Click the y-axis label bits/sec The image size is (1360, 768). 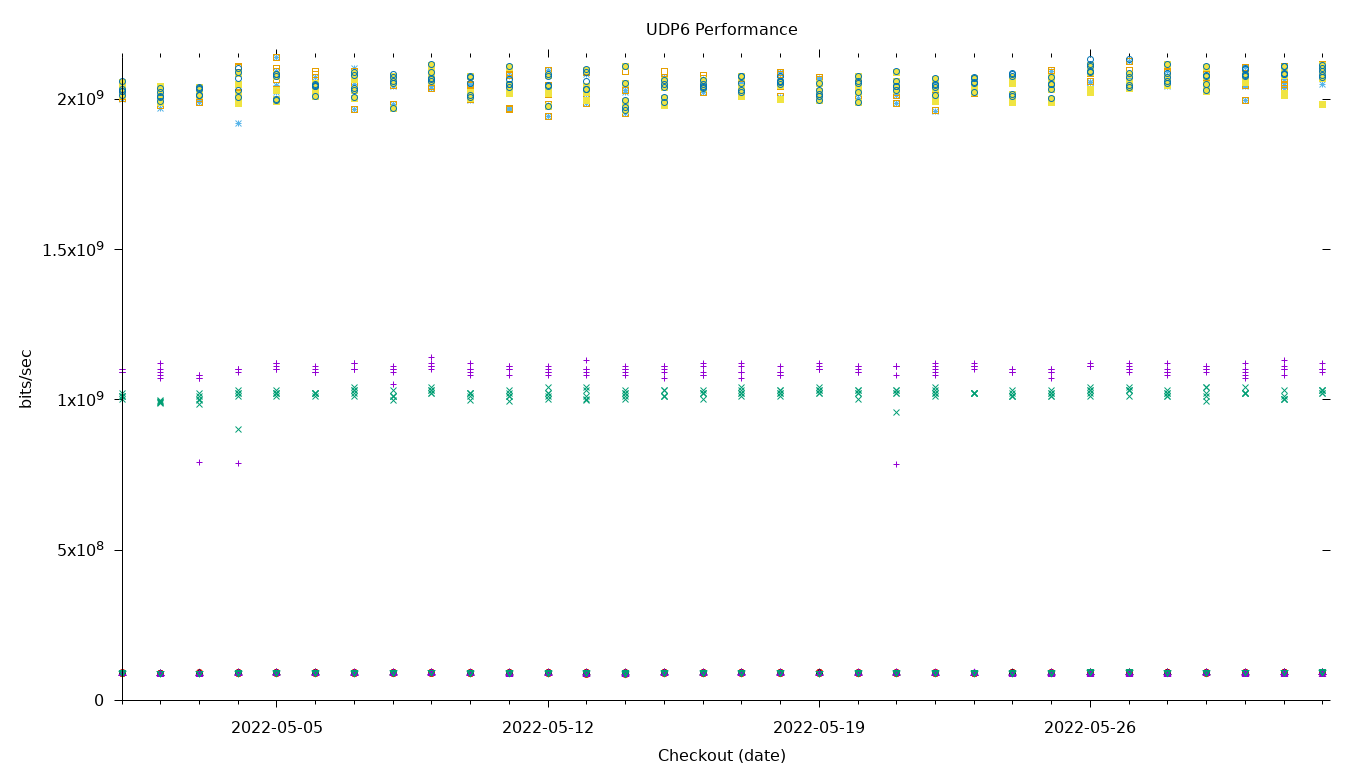point(27,378)
